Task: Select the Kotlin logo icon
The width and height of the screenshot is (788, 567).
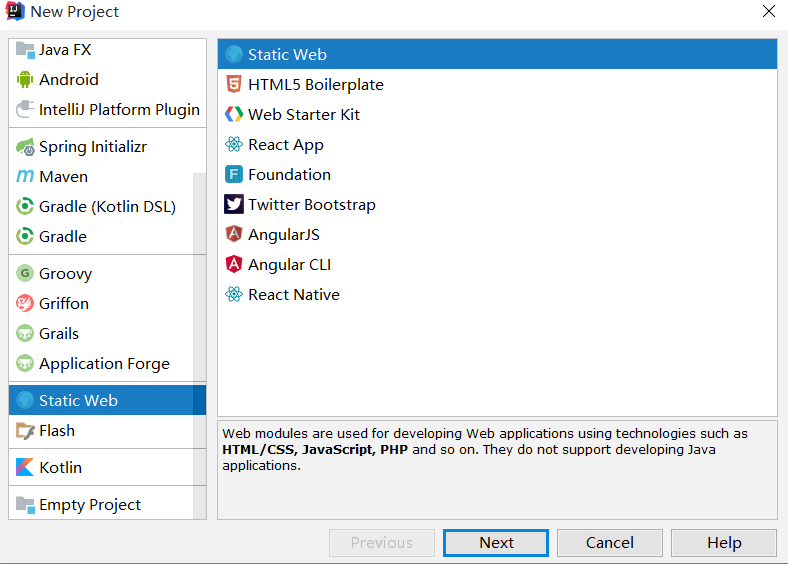Action: pos(25,468)
